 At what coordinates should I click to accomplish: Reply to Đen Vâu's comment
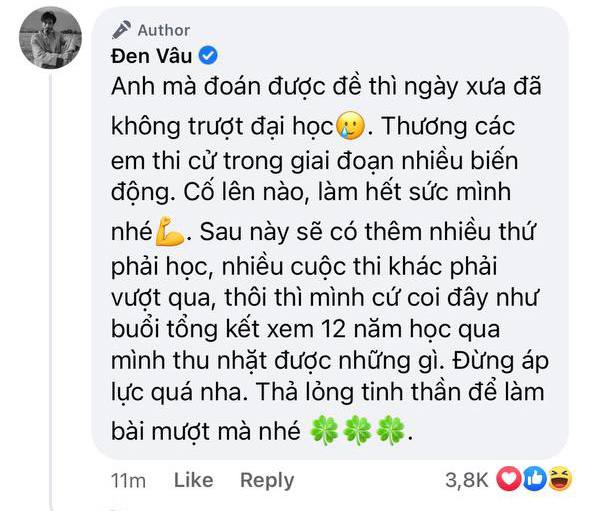coord(267,480)
